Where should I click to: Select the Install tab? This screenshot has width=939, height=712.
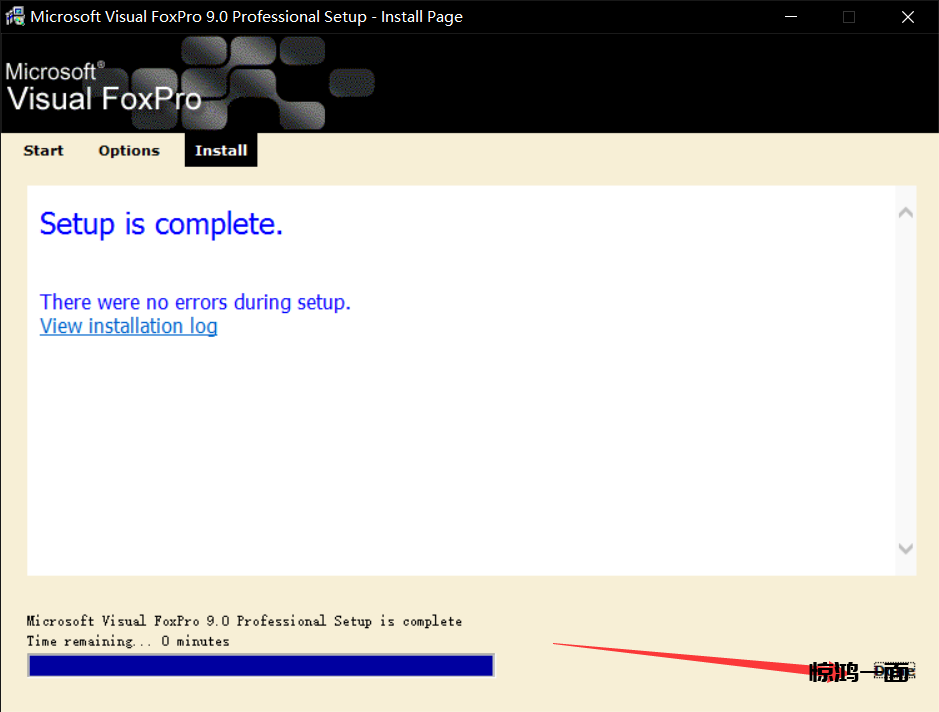coord(221,151)
